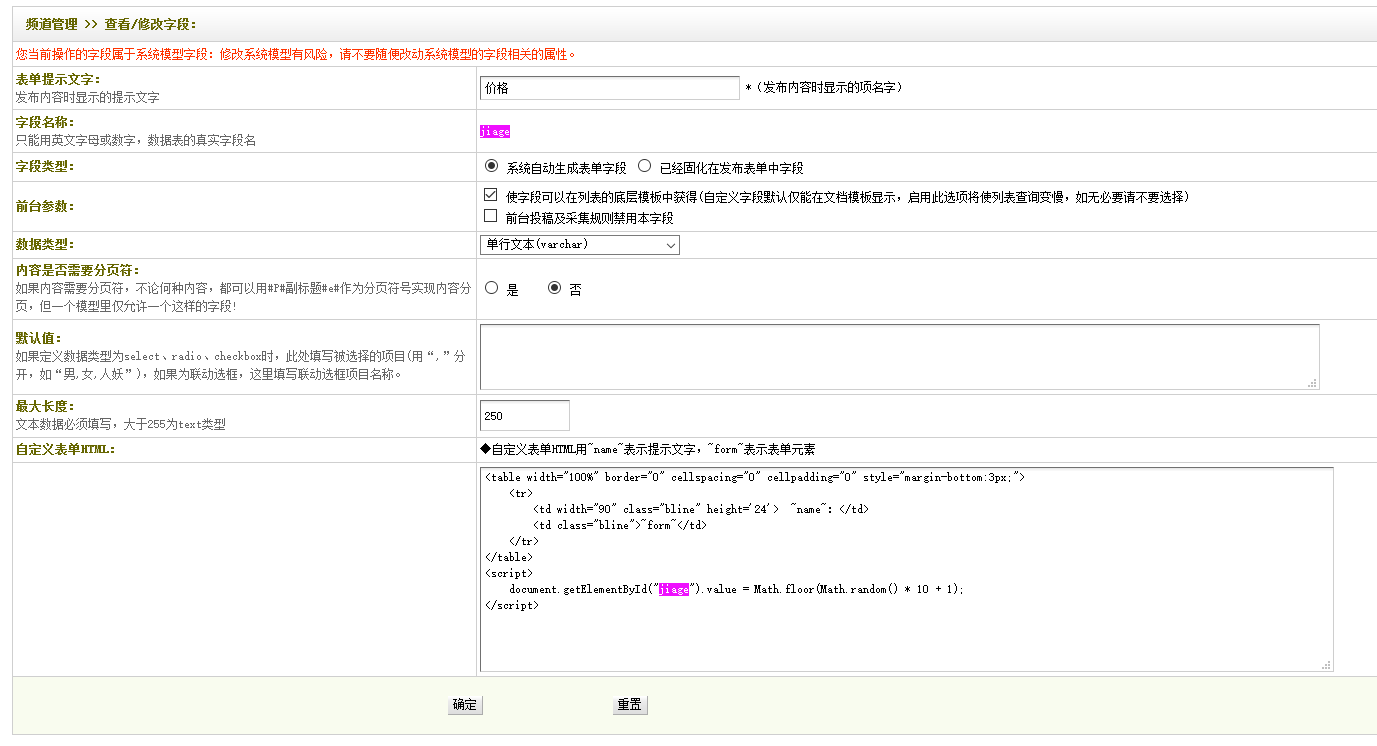Screen dimensions: 1377x746
Task: Click the highlighted jiage field name value
Action: 495,131
